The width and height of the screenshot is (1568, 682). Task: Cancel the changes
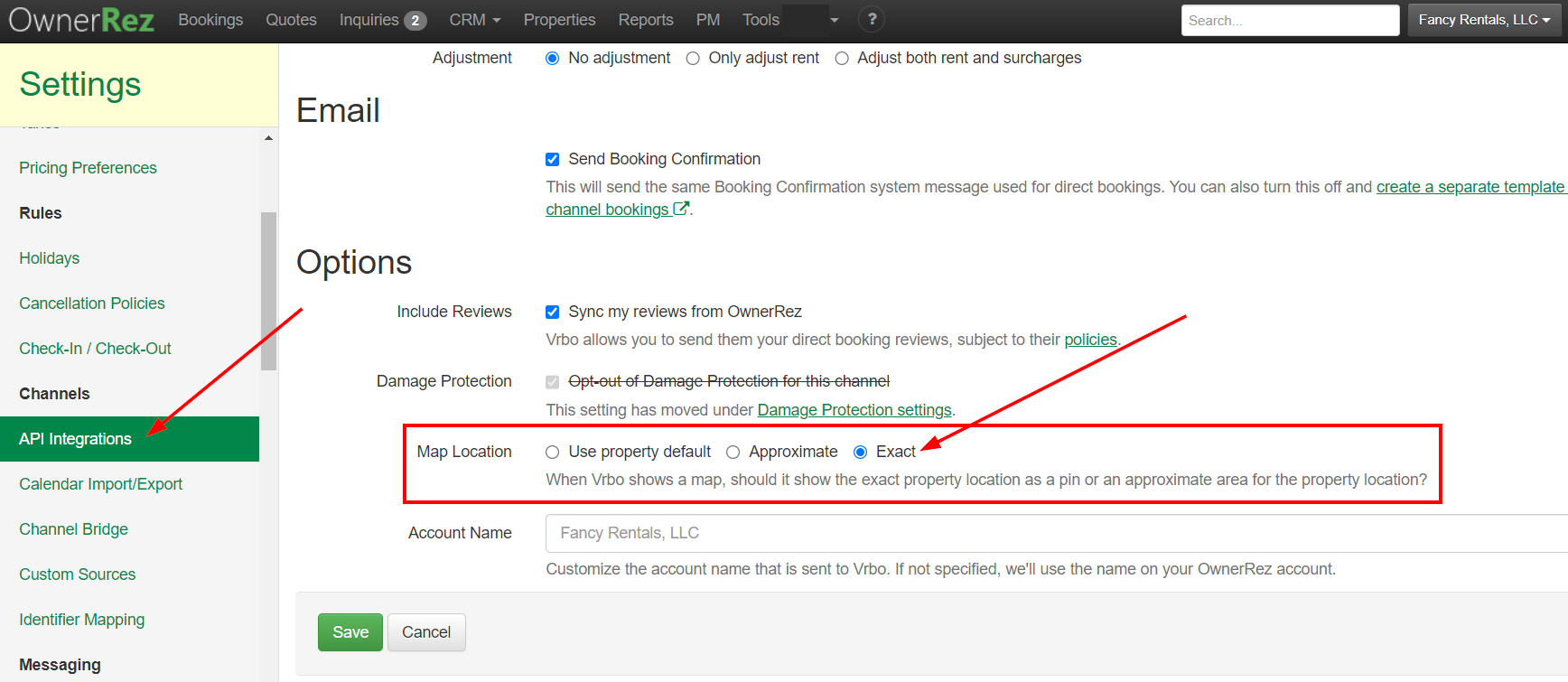coord(426,632)
